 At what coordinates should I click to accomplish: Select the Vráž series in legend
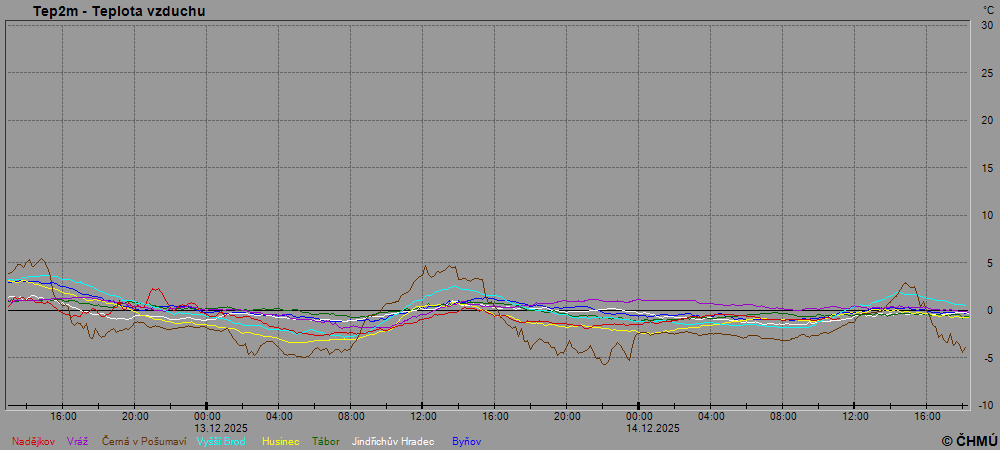pyautogui.click(x=79, y=441)
